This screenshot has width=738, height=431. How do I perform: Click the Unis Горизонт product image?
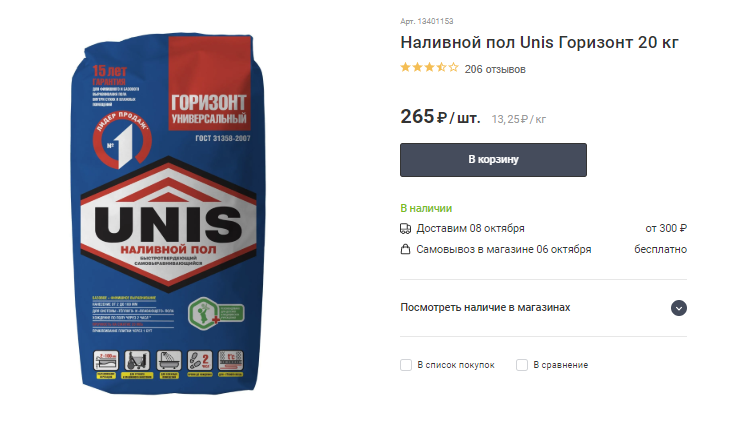click(x=168, y=214)
